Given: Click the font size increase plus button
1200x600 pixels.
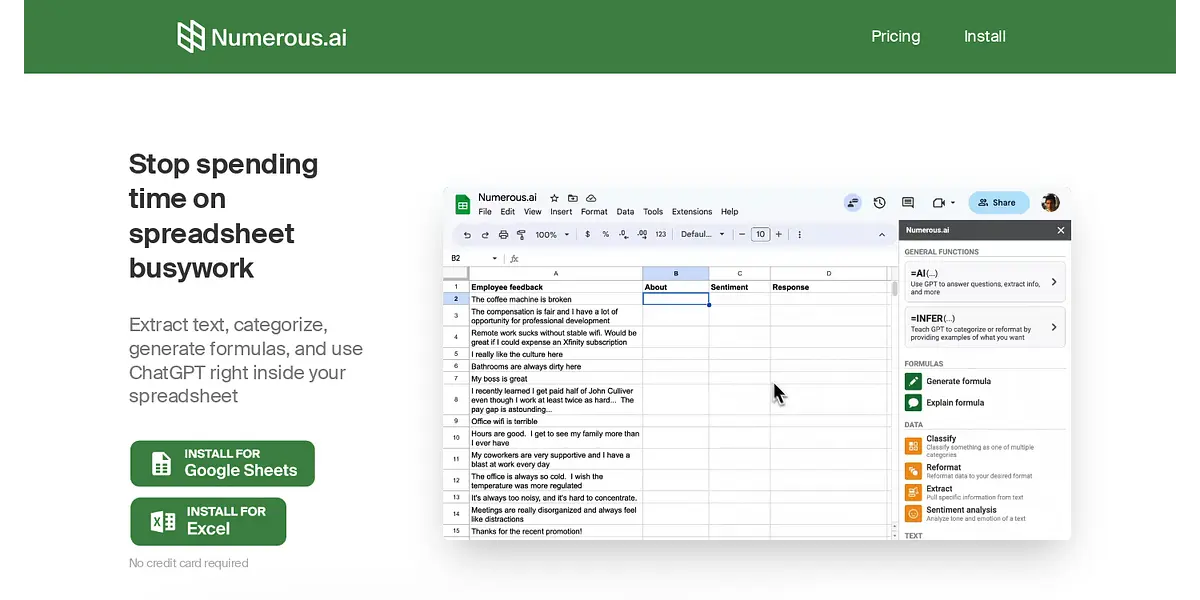Looking at the screenshot, I should [780, 235].
